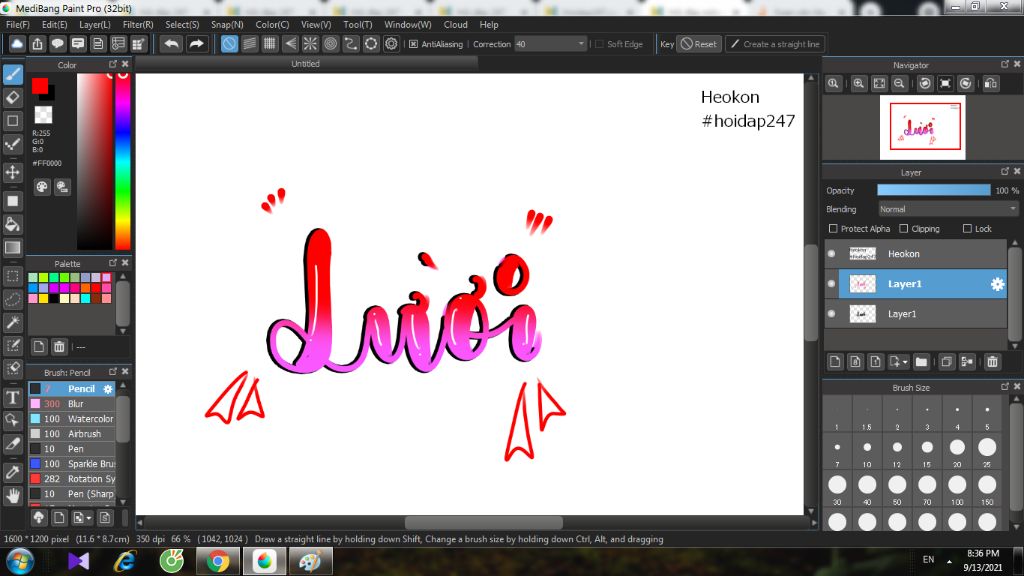Viewport: 1024px width, 576px height.
Task: Select the Blur brush
Action: [x=72, y=404]
